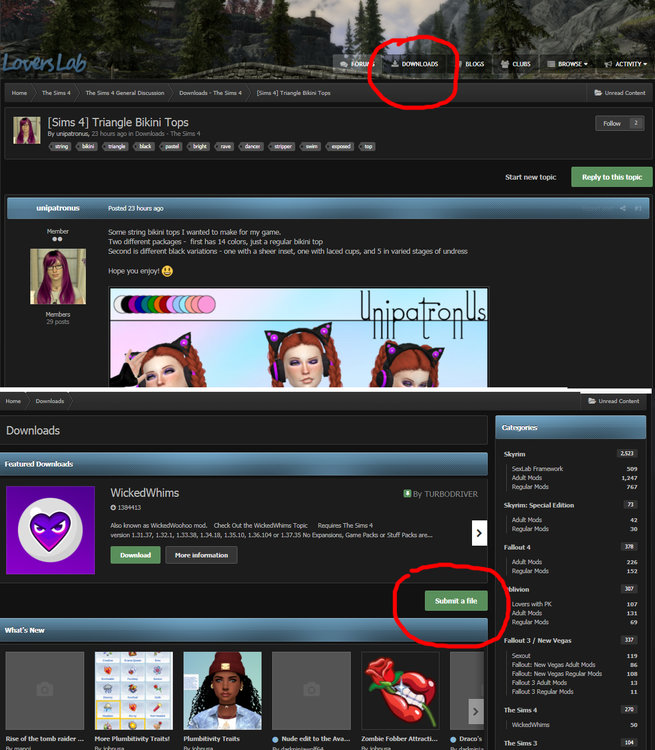Click the 'black' tag

pyautogui.click(x=144, y=146)
